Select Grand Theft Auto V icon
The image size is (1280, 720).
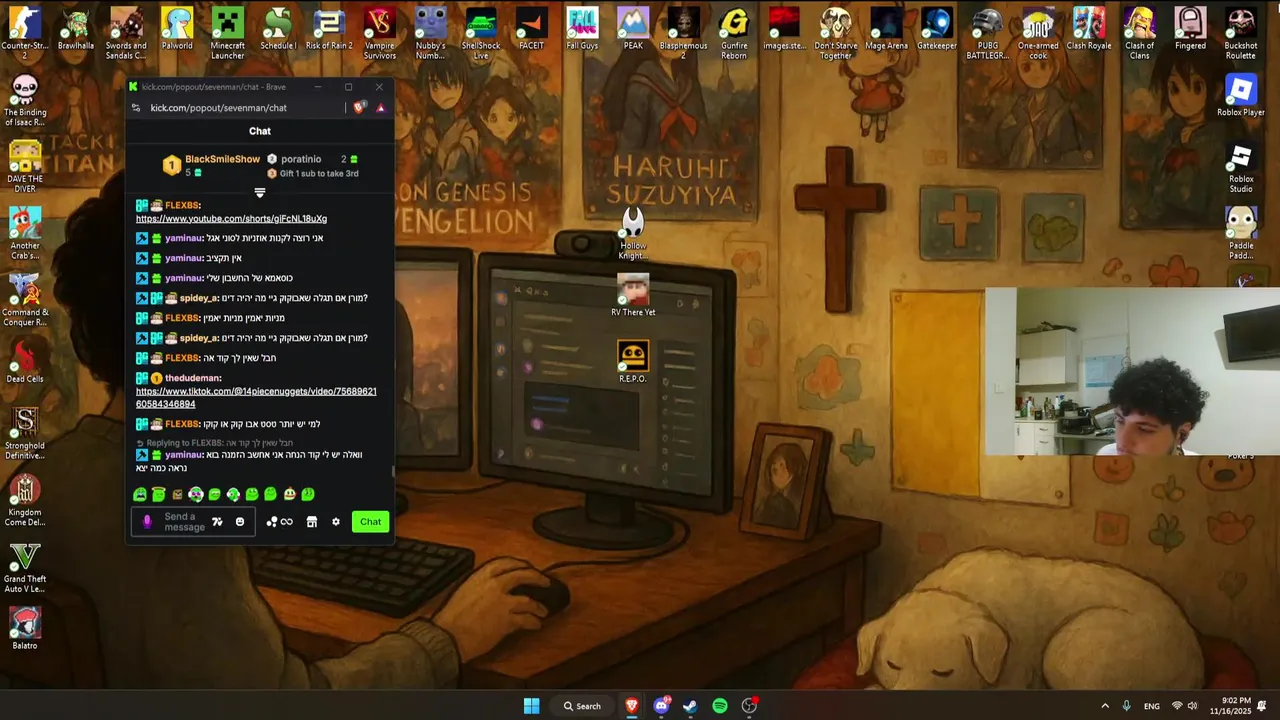coord(25,567)
